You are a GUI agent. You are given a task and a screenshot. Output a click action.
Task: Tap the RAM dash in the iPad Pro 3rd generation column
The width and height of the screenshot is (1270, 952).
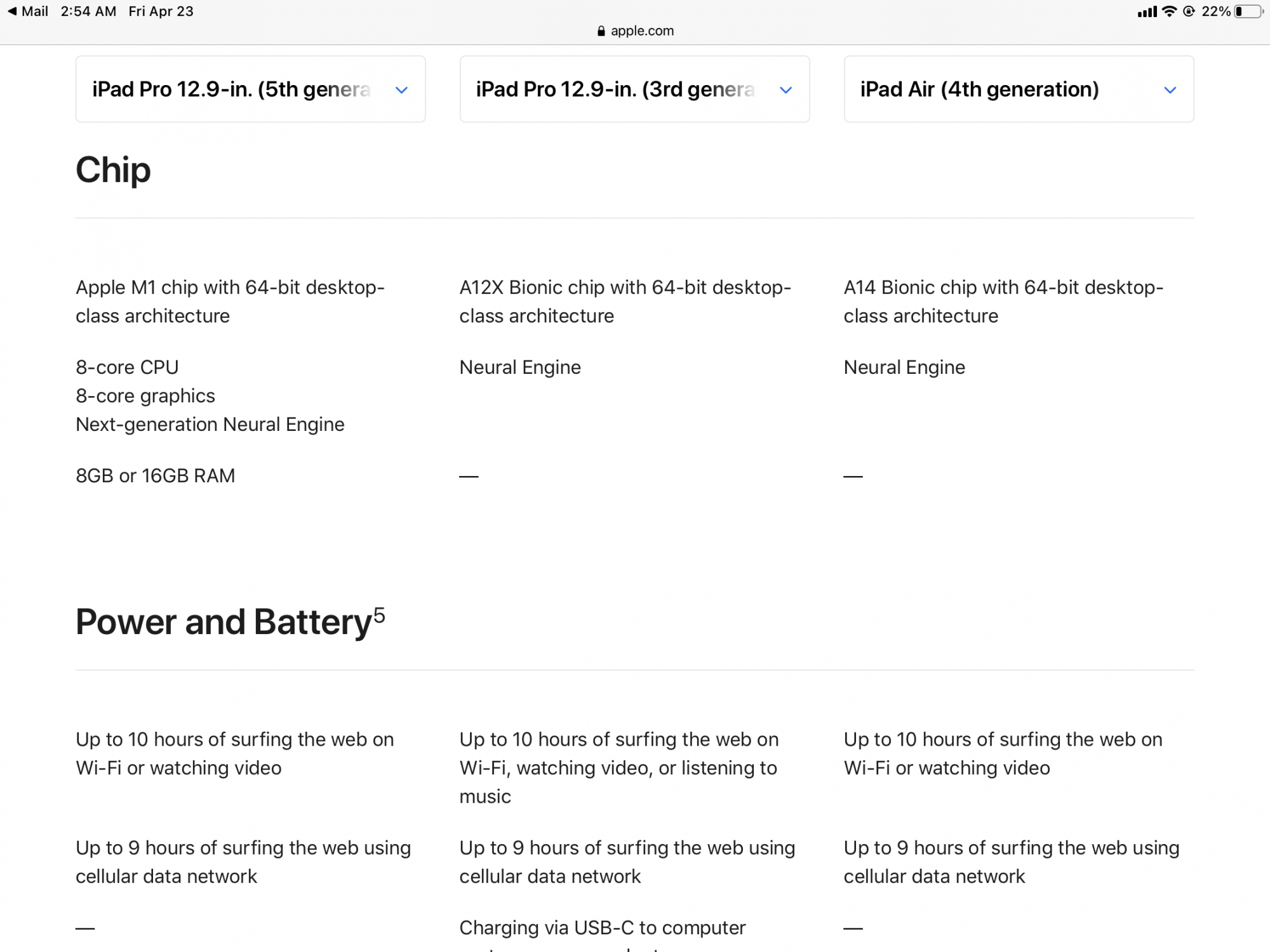coord(469,477)
